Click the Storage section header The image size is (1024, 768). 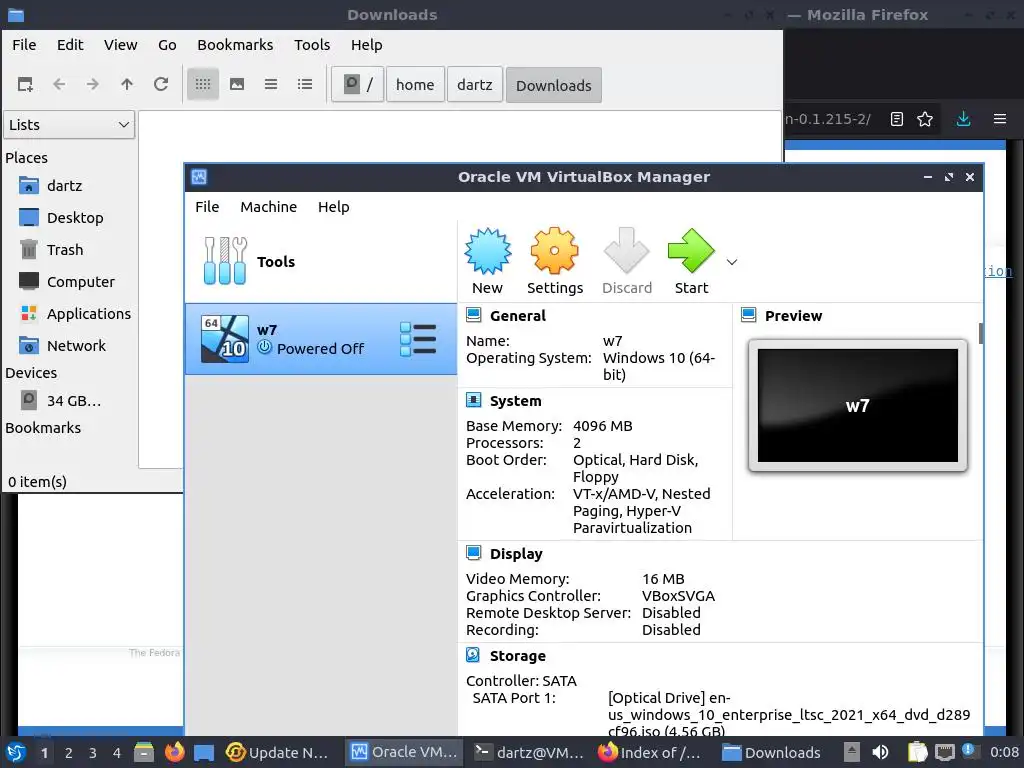pos(517,656)
